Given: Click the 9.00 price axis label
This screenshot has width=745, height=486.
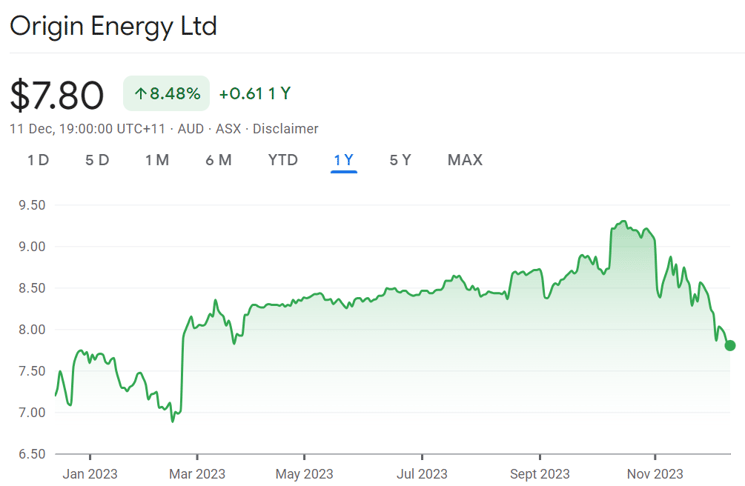Looking at the screenshot, I should click(x=32, y=247).
